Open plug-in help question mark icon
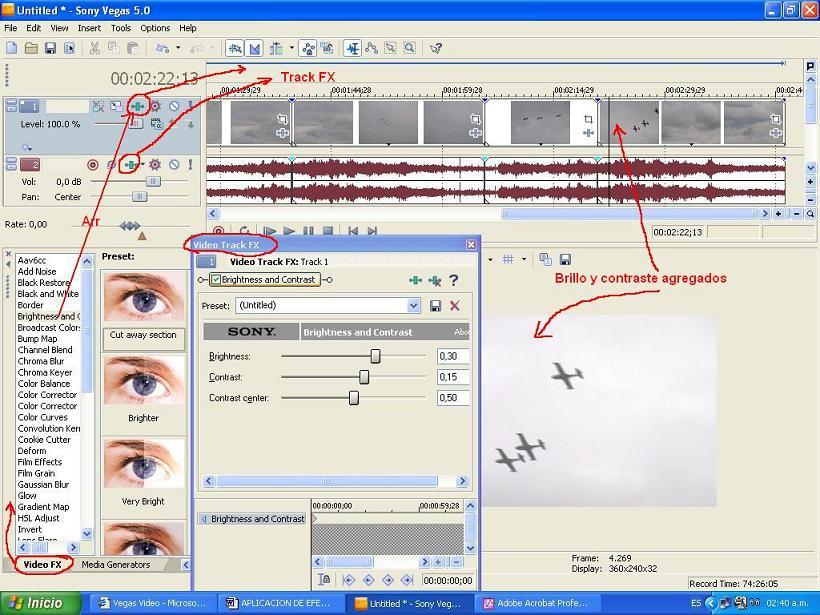The image size is (820, 615). point(453,281)
